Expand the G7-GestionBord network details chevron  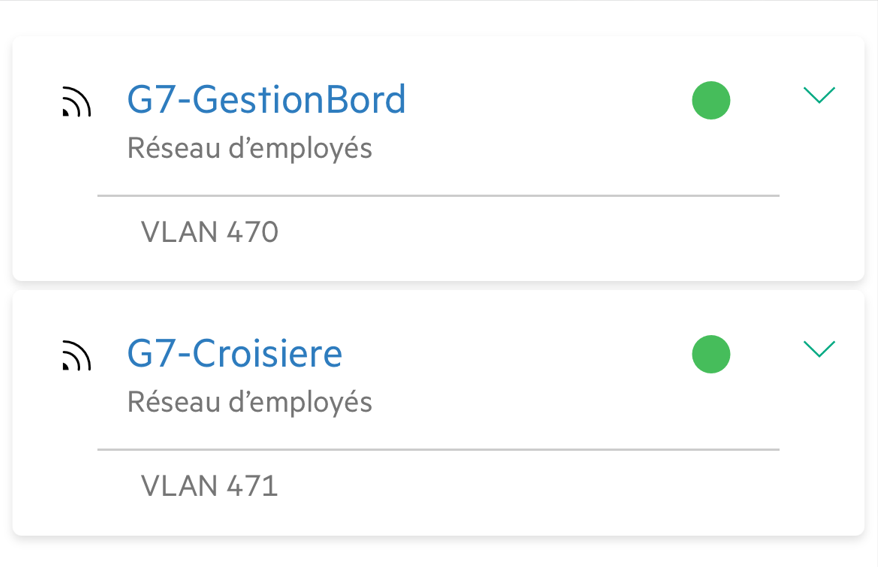[x=819, y=95]
